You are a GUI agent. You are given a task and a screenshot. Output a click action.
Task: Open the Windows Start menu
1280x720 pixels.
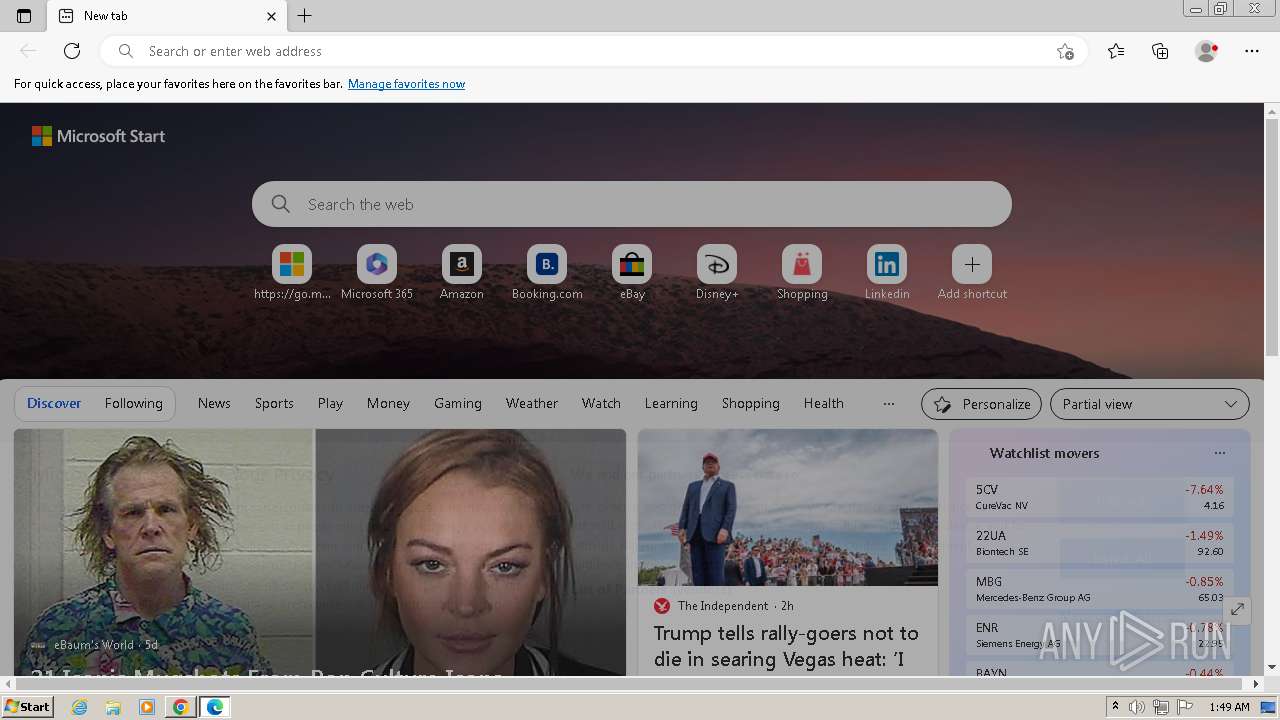tap(28, 707)
